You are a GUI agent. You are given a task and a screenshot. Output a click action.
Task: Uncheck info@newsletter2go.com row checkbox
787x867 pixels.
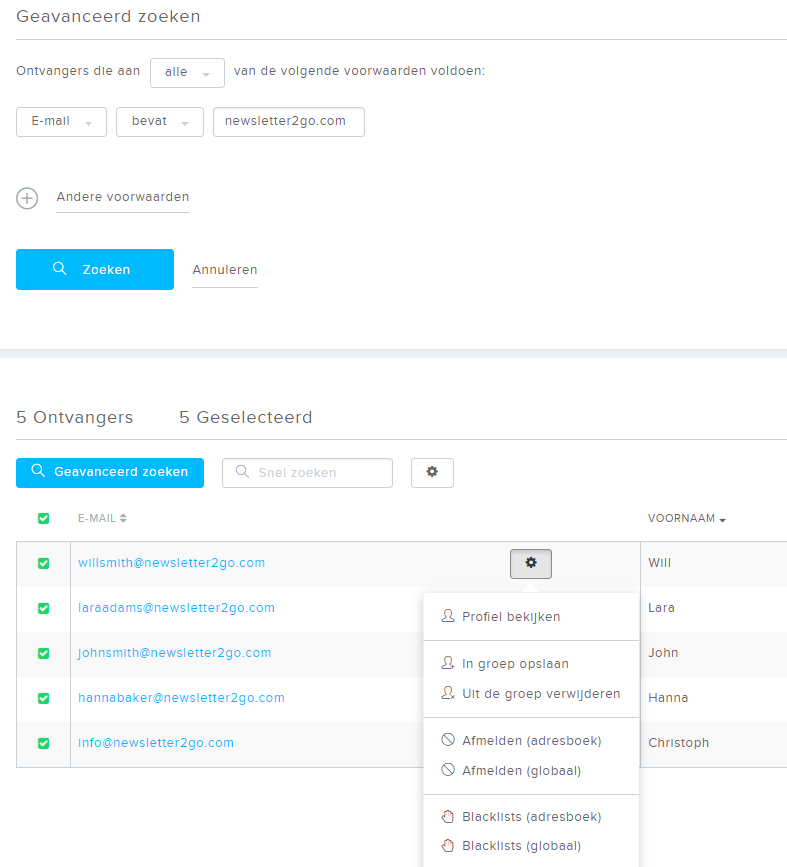point(43,743)
